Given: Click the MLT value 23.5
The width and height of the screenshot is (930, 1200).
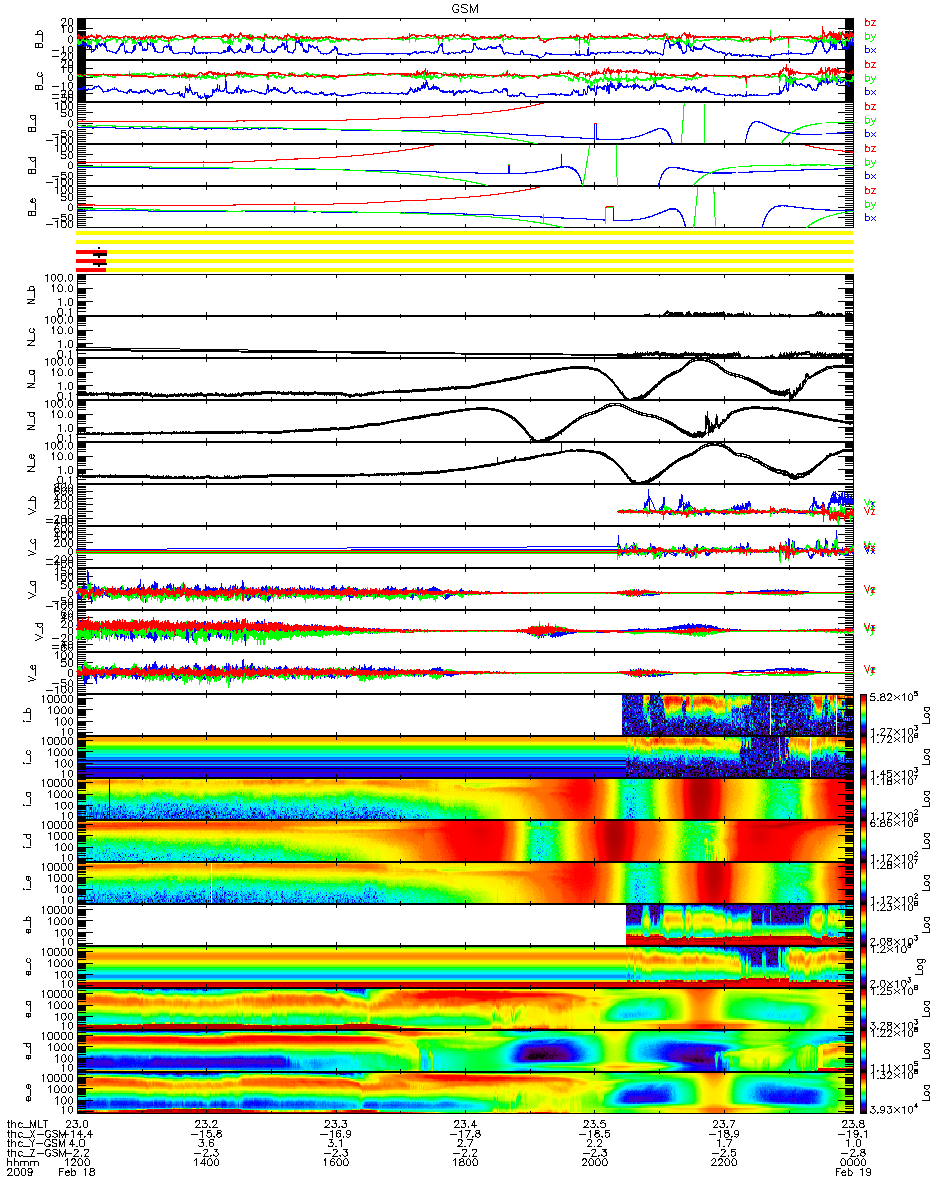Looking at the screenshot, I should [595, 1123].
